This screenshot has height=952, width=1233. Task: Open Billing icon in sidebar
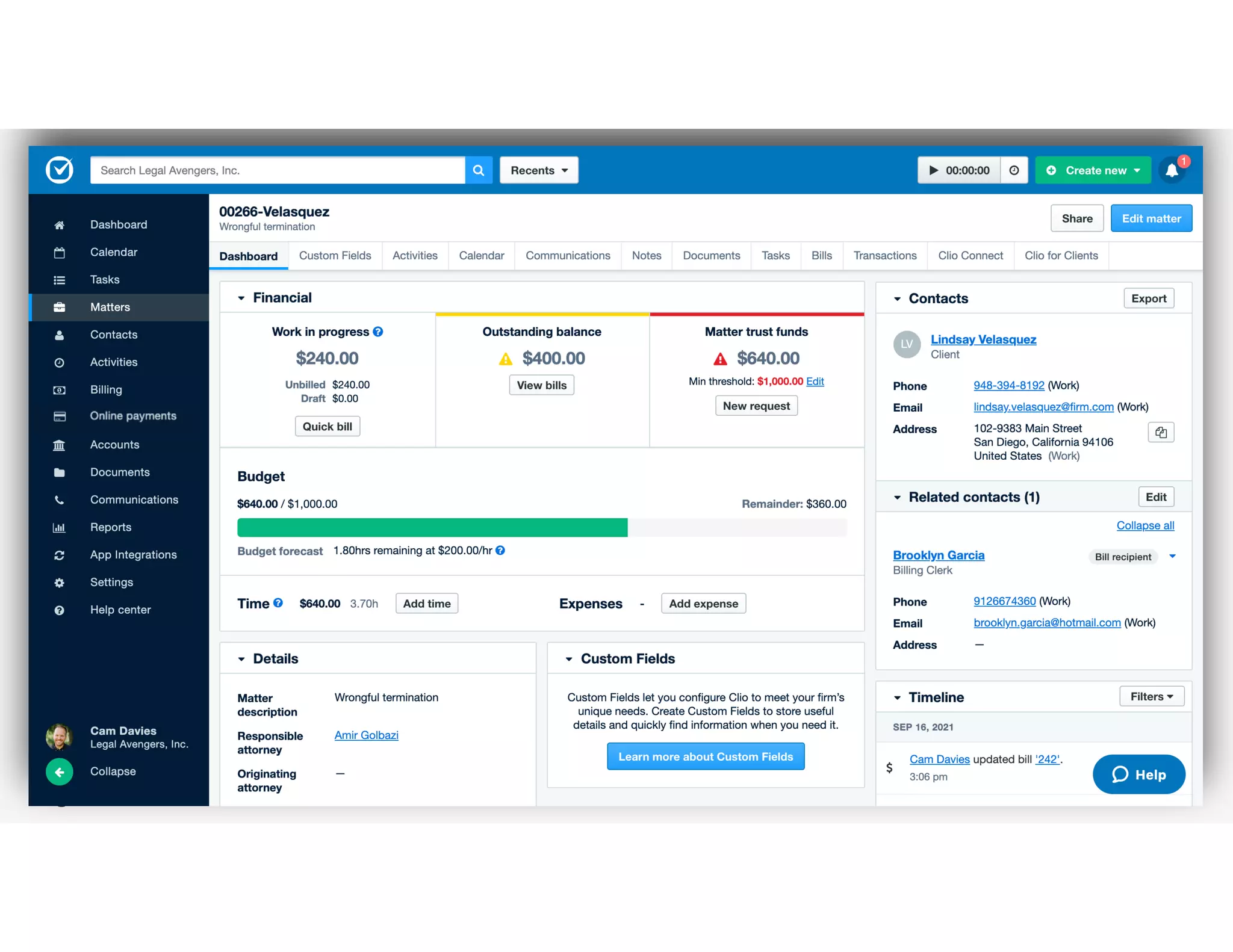59,390
